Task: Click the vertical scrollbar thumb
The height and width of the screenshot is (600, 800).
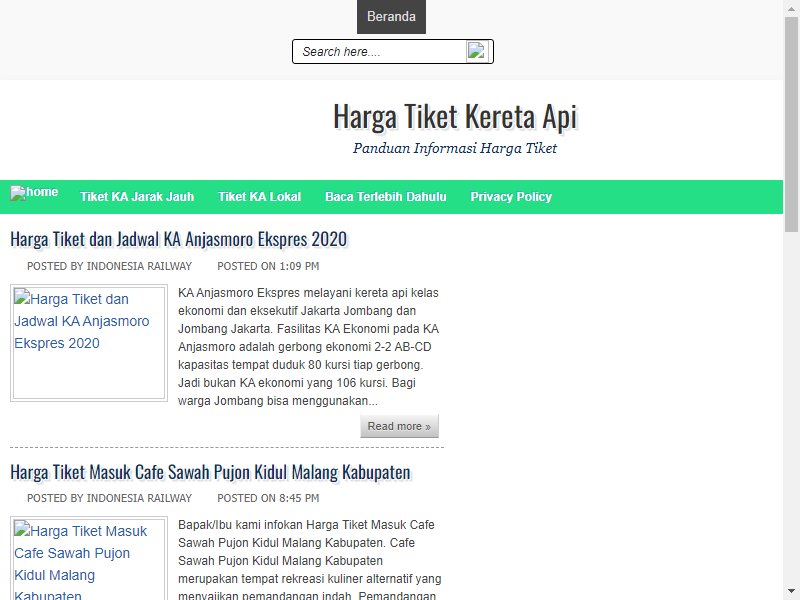Action: (x=791, y=123)
